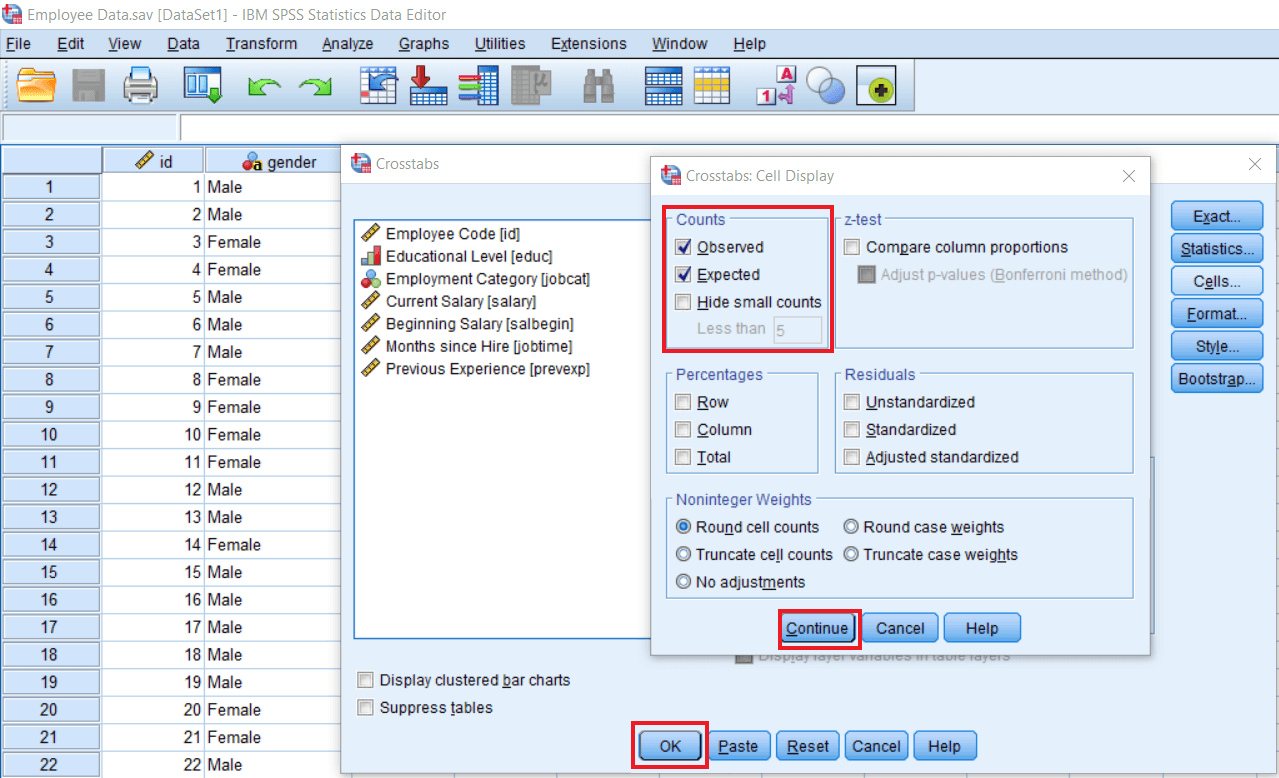
Task: Uncheck the Expected counts checkbox
Action: point(683,275)
